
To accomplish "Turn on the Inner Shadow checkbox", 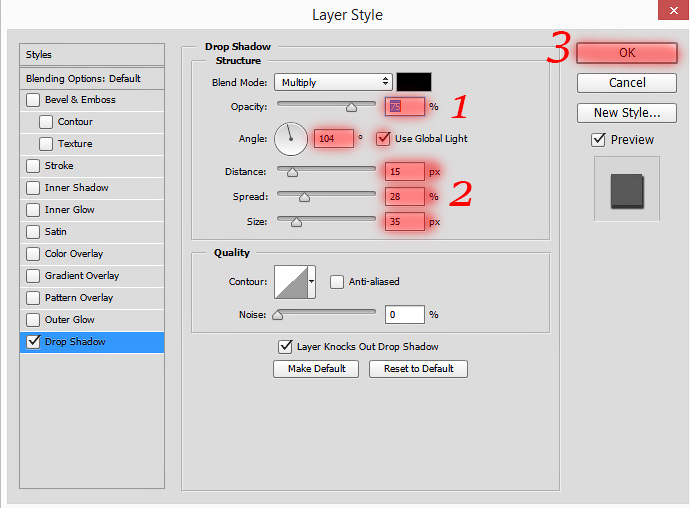I will click(33, 188).
